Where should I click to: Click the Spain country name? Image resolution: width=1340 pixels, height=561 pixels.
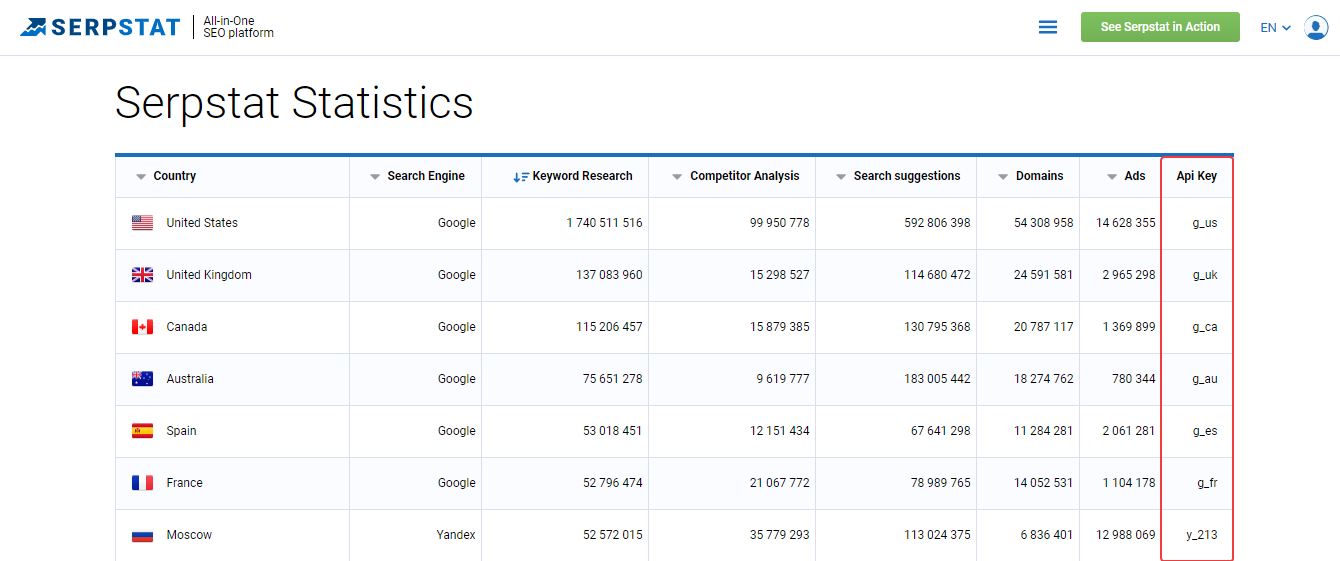coord(181,431)
